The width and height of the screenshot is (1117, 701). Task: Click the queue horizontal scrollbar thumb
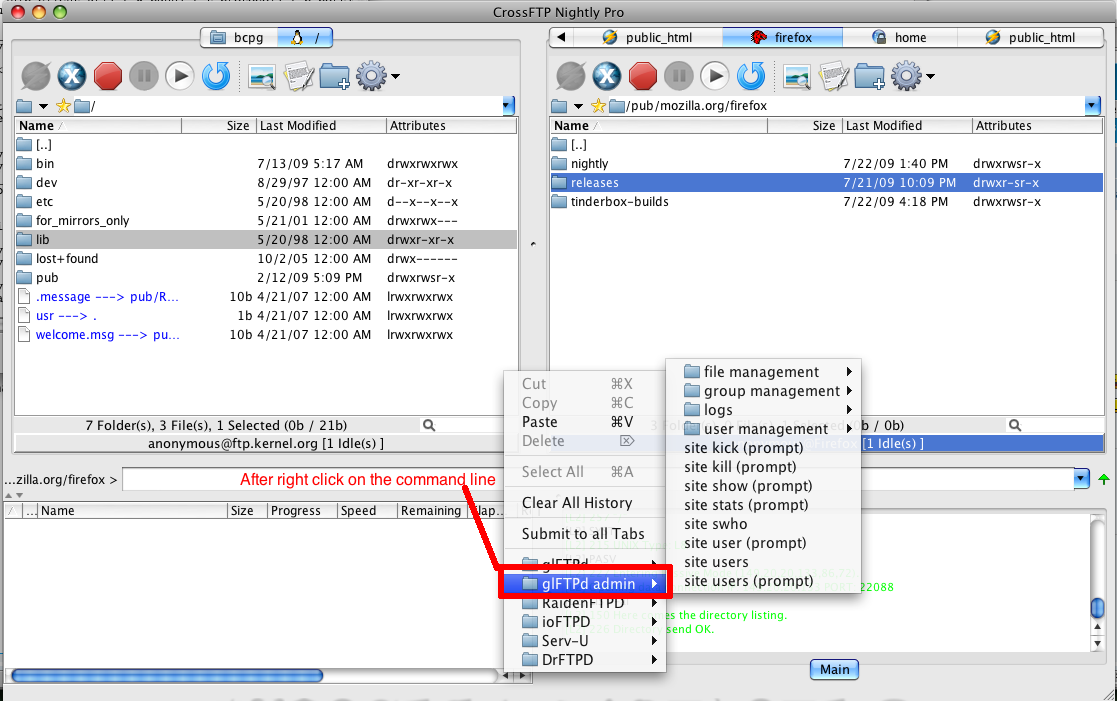[x=167, y=675]
